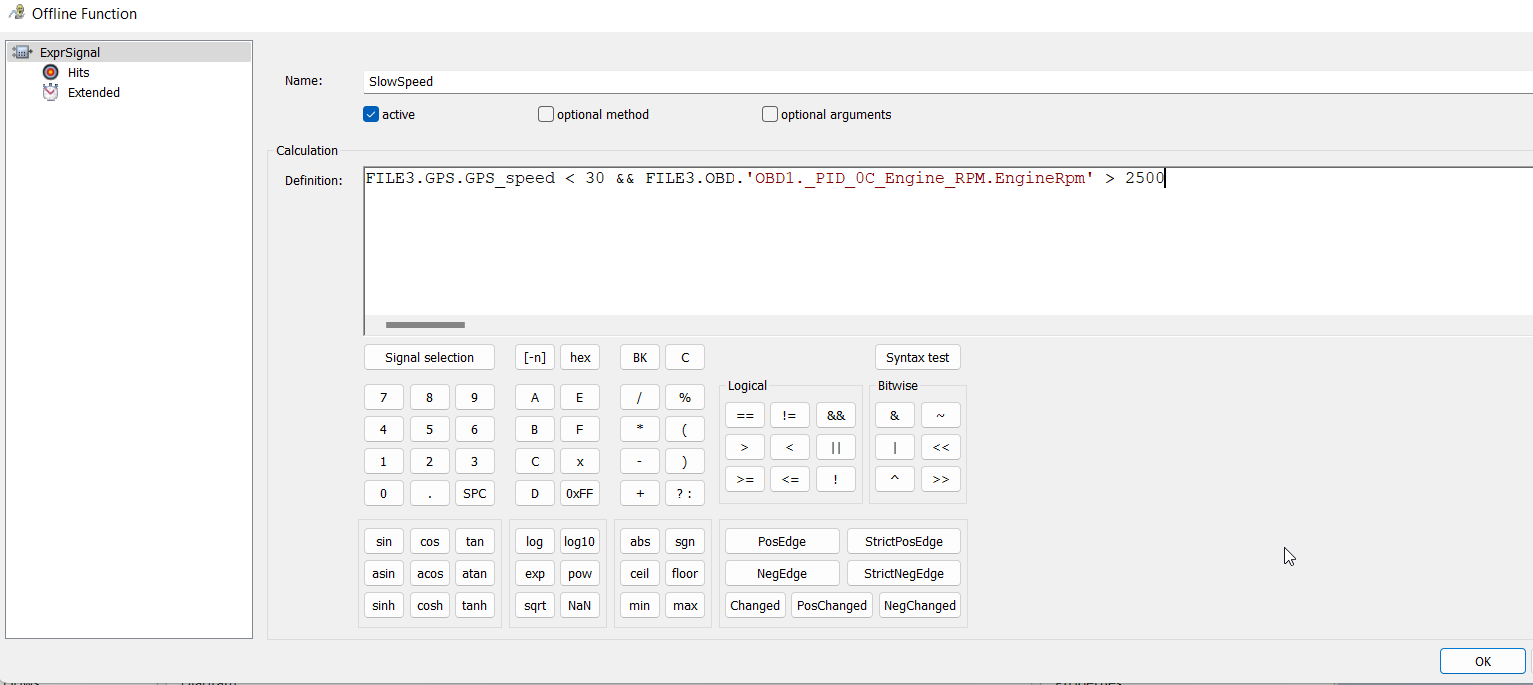The height and width of the screenshot is (685, 1533).
Task: Insert the logical || operator
Action: point(836,447)
